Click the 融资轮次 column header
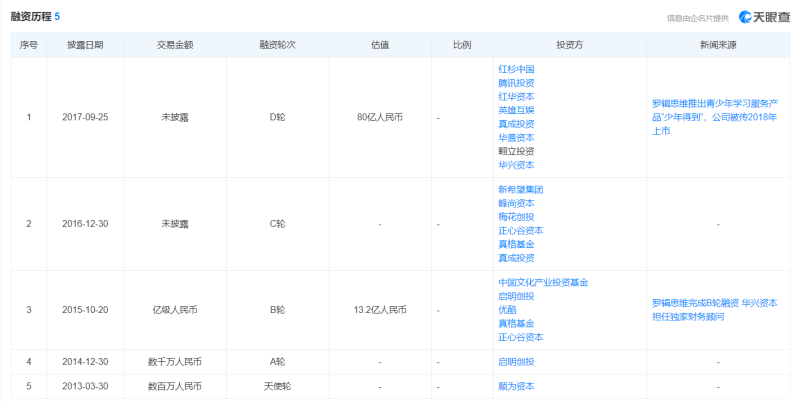Screen dimensions: 800x407 coord(278,45)
